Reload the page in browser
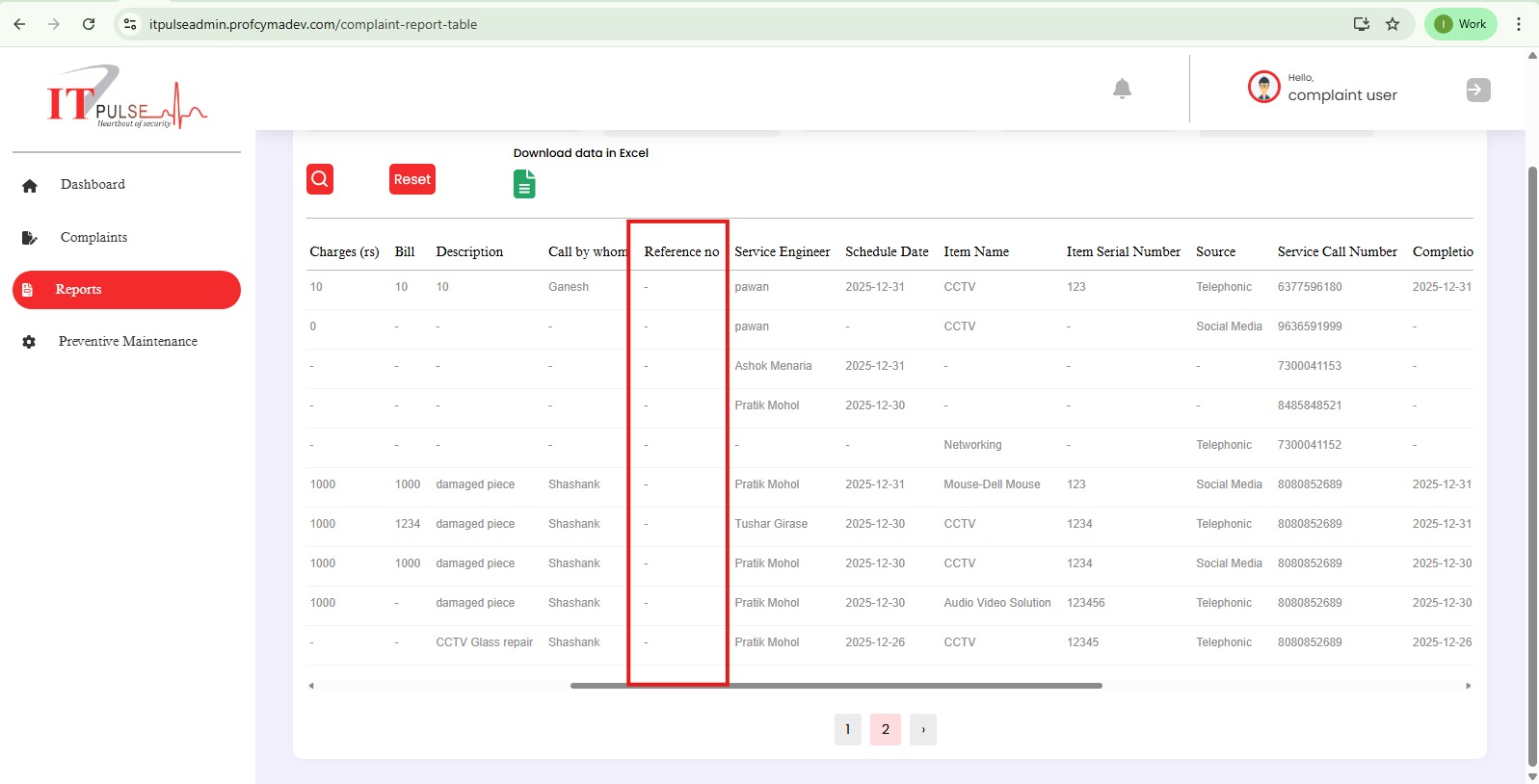 (x=89, y=24)
